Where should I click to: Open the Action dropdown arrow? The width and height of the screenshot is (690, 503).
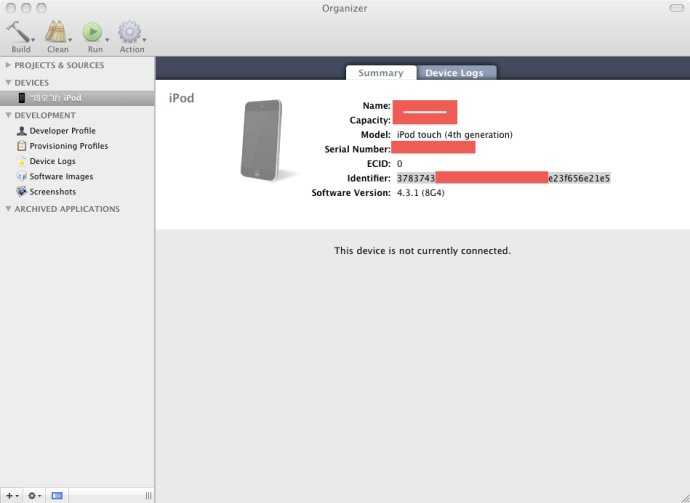(144, 40)
